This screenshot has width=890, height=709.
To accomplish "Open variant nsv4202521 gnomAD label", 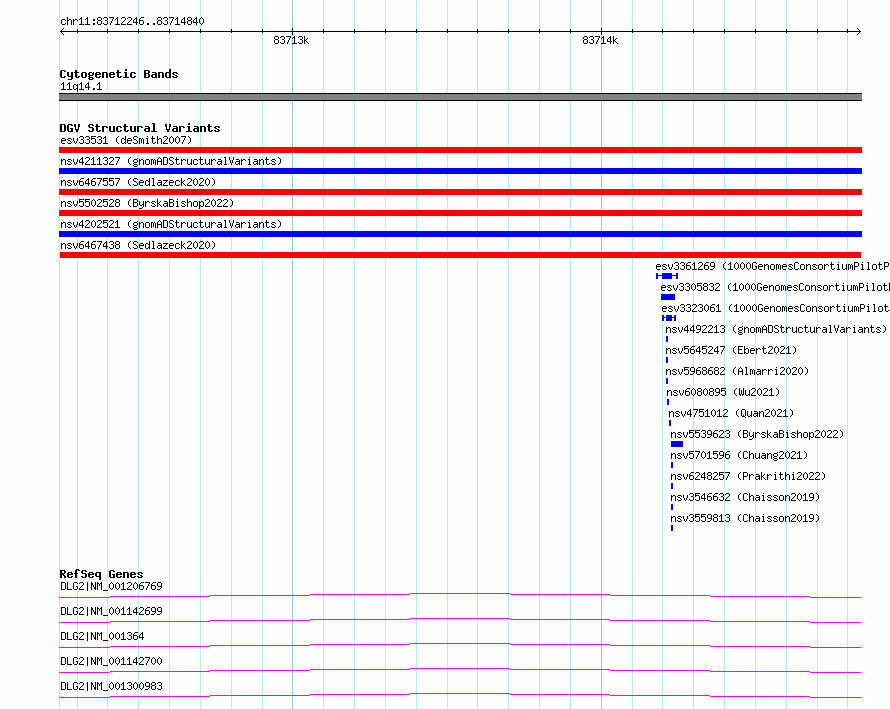I will pyautogui.click(x=171, y=224).
